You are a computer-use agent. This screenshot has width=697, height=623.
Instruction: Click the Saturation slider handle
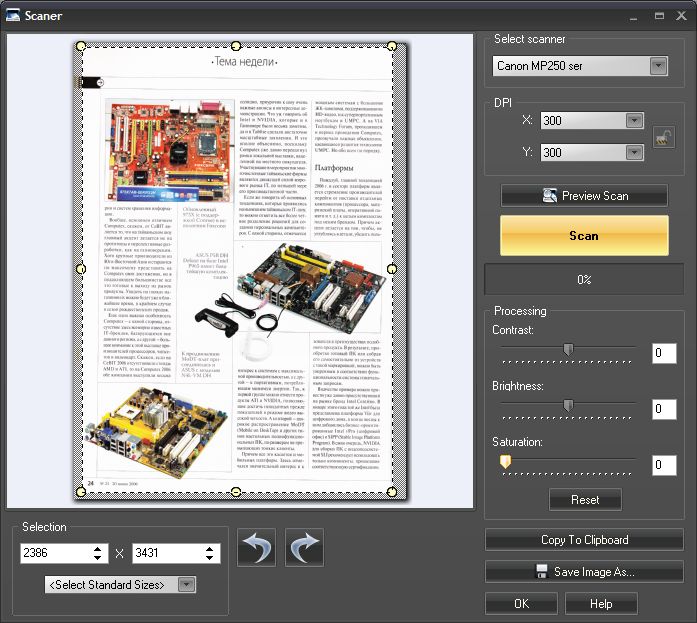505,462
